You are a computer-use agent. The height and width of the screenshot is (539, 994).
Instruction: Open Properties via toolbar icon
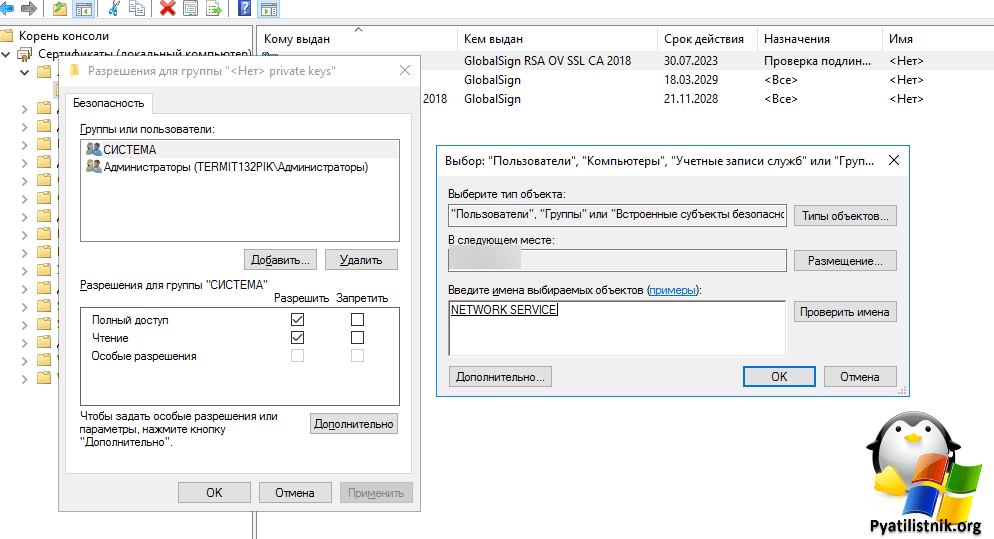pos(191,9)
